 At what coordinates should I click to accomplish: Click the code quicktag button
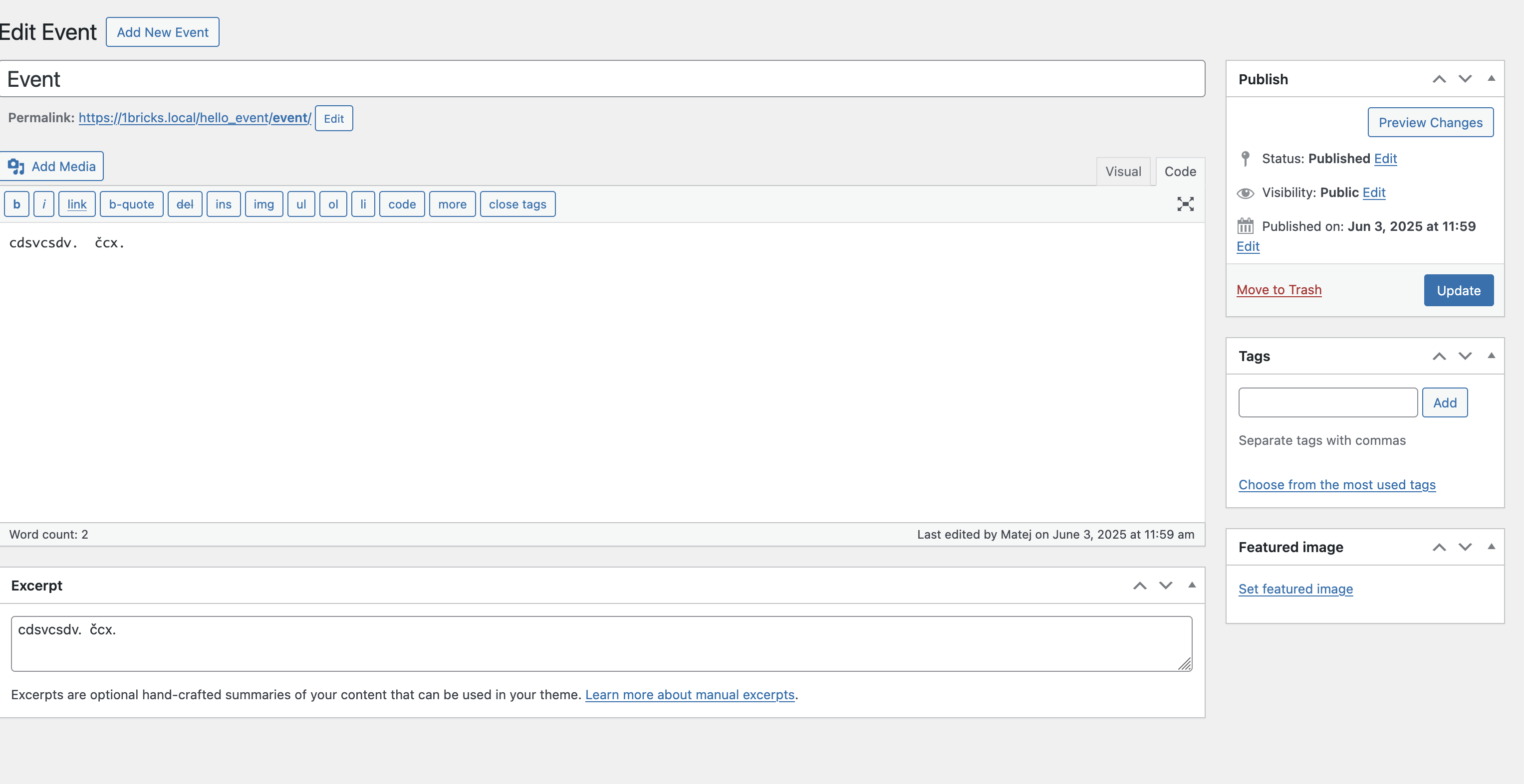click(x=402, y=204)
